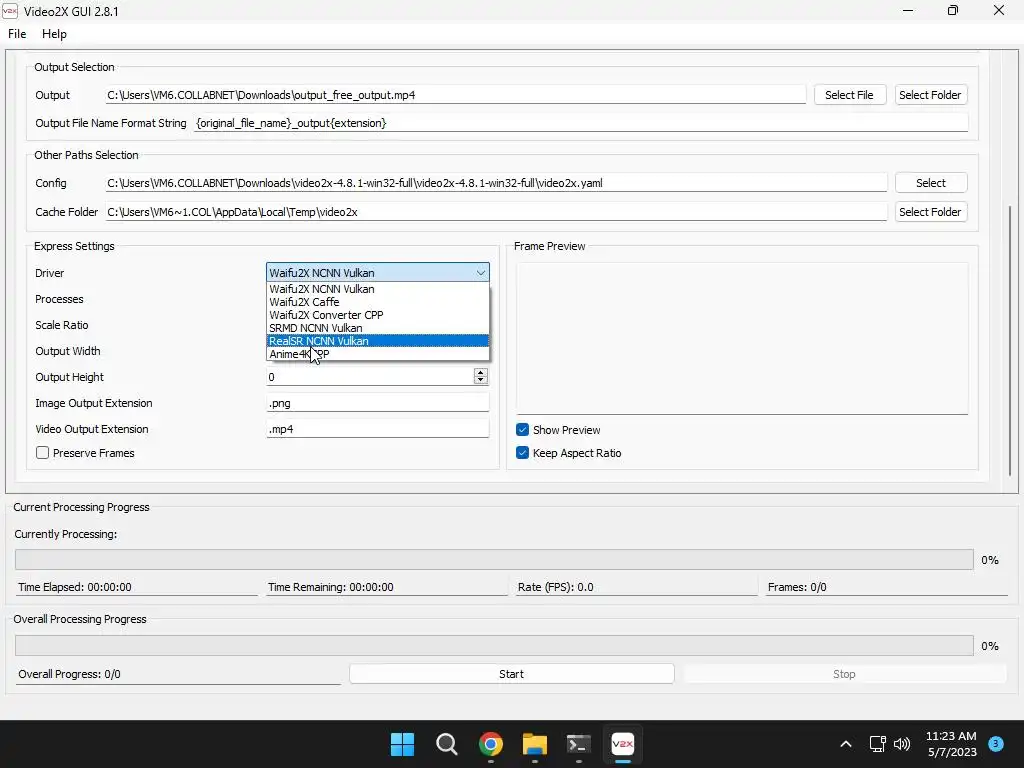The width and height of the screenshot is (1024, 768).
Task: Increase Output Height with the up arrow
Action: [x=481, y=373]
